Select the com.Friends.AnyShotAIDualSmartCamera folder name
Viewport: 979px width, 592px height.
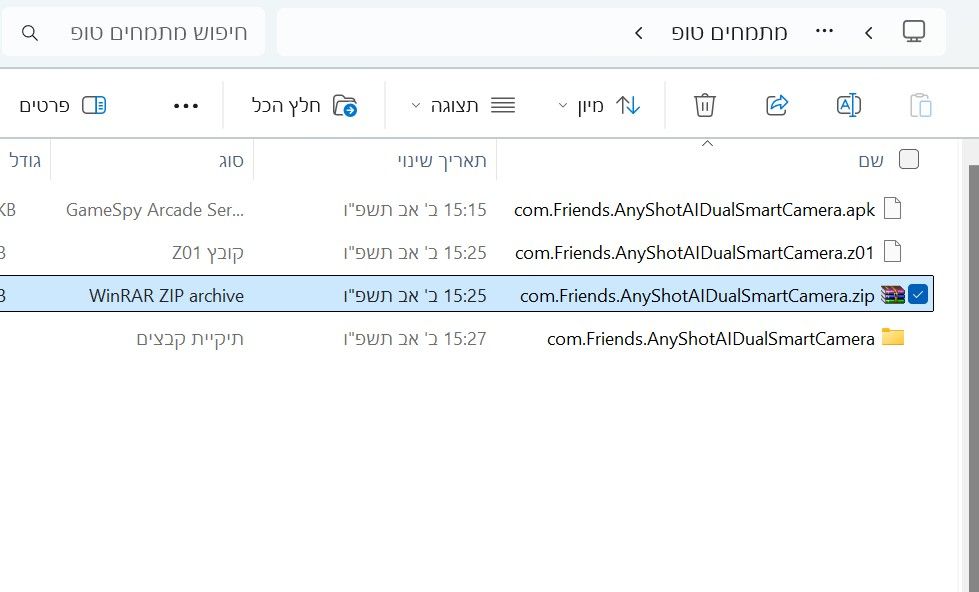[x=711, y=338]
